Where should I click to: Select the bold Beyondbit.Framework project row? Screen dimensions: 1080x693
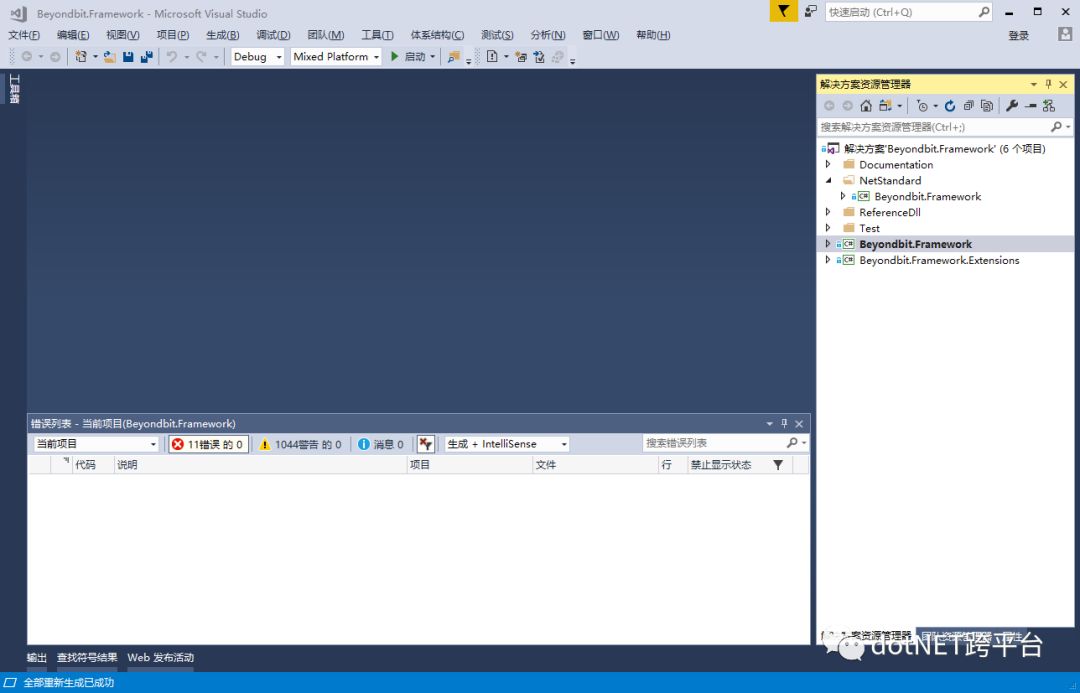945,244
